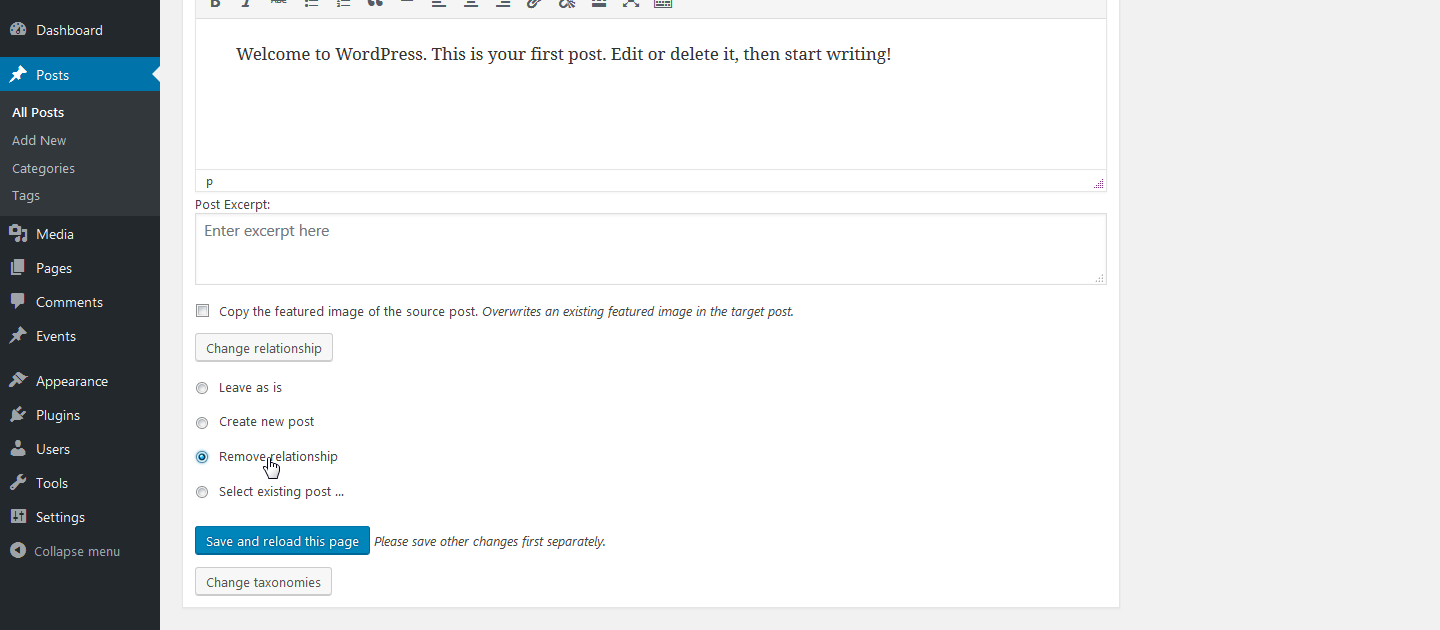Enable copying the featured image checkbox
Screen dimensions: 1440x630
tap(203, 311)
